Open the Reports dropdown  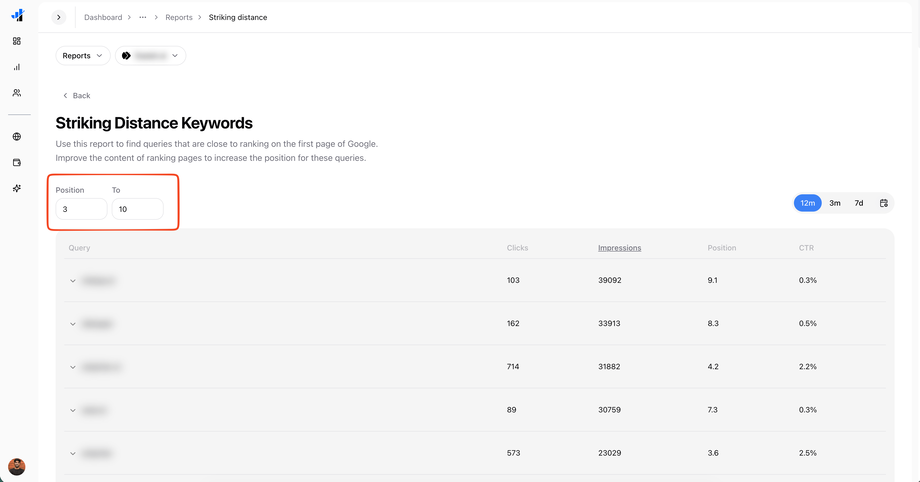83,56
